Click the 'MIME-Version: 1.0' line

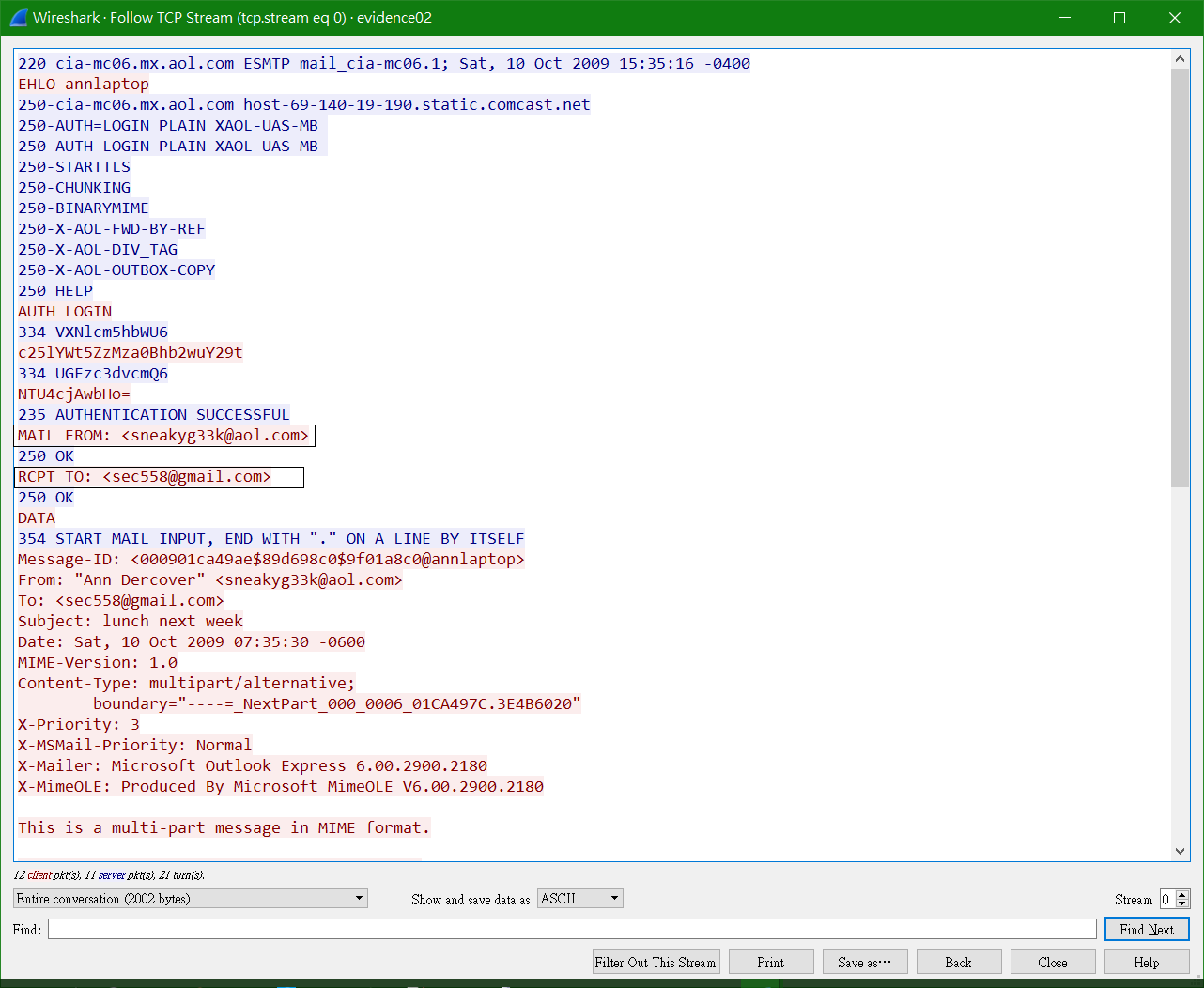(98, 662)
